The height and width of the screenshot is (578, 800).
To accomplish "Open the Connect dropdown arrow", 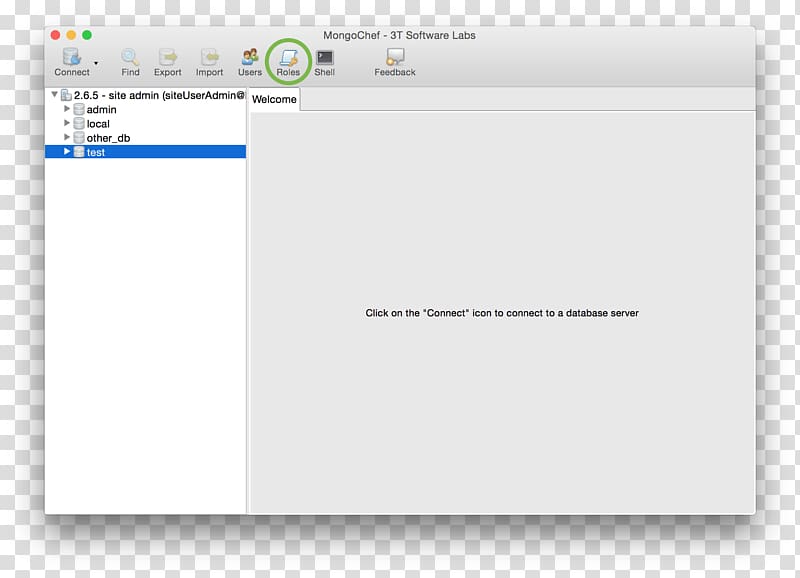I will point(96,63).
